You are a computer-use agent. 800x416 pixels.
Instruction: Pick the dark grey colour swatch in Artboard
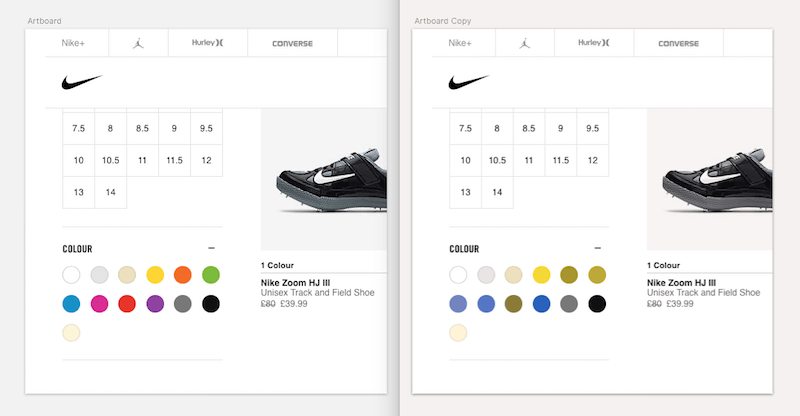coord(183,304)
